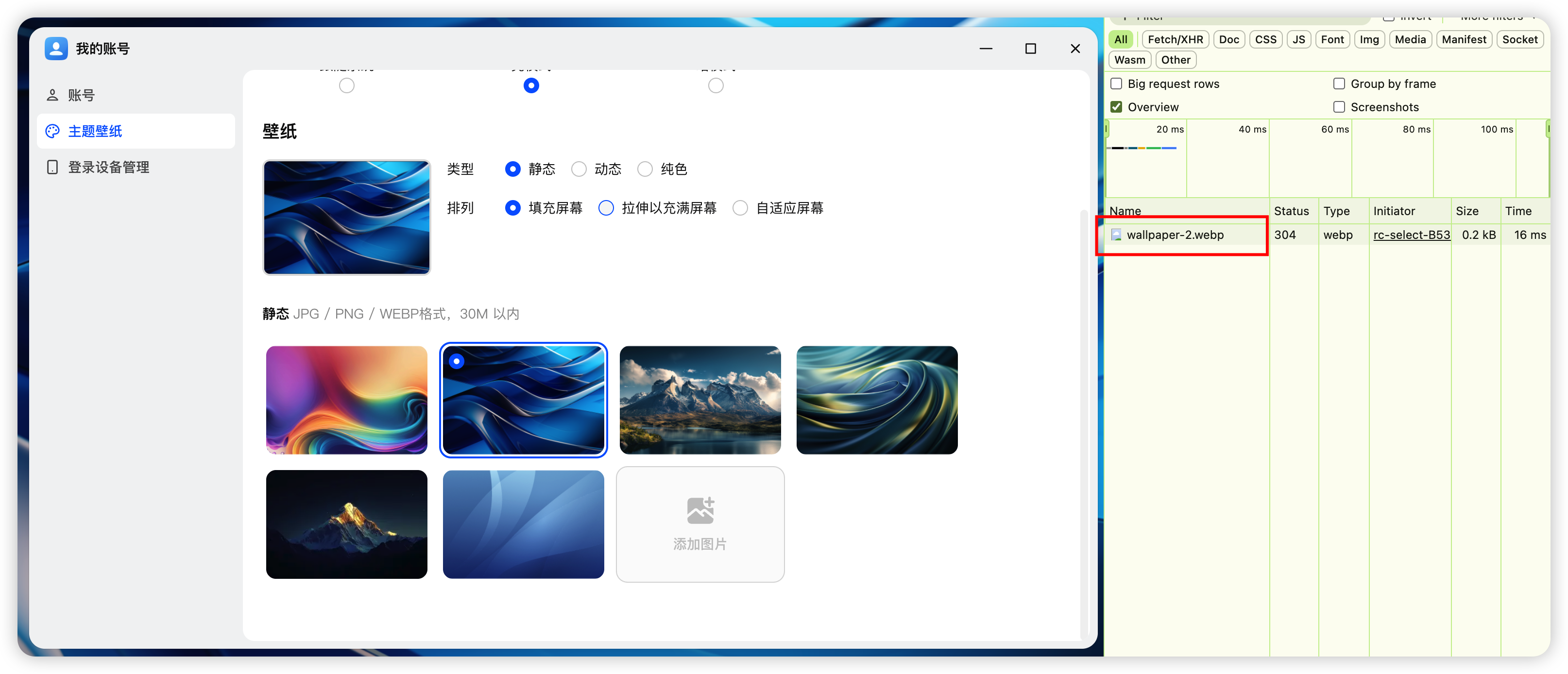Enable Big request rows checkbox
This screenshot has width=1568, height=674.
1116,84
